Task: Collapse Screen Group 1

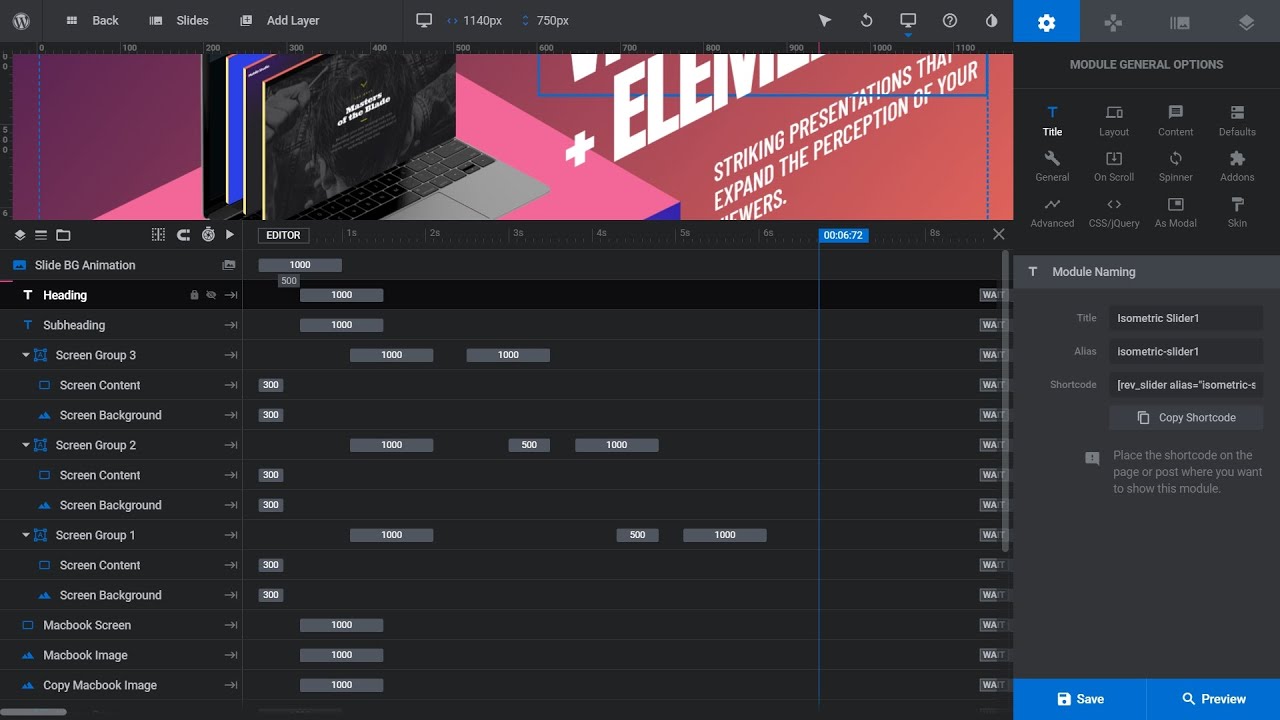Action: click(x=26, y=535)
